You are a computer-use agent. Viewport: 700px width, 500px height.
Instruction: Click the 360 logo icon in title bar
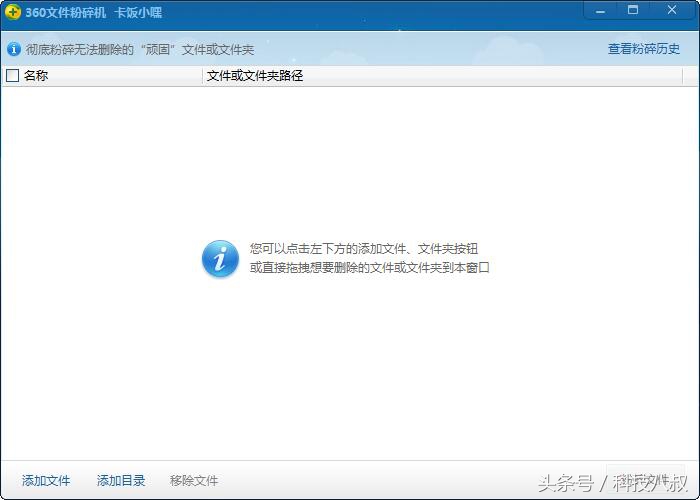(13, 12)
